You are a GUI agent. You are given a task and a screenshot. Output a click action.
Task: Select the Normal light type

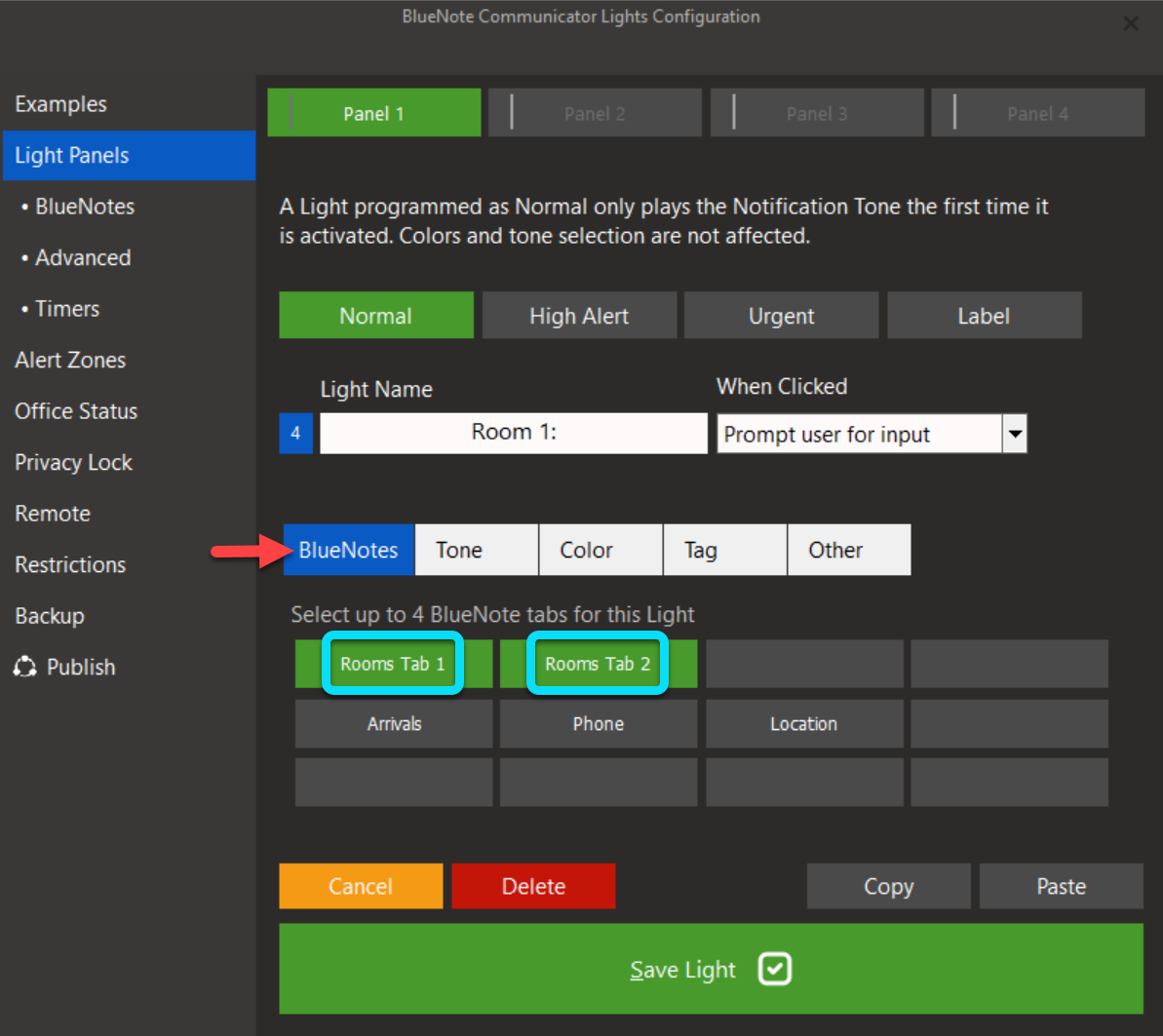[376, 315]
